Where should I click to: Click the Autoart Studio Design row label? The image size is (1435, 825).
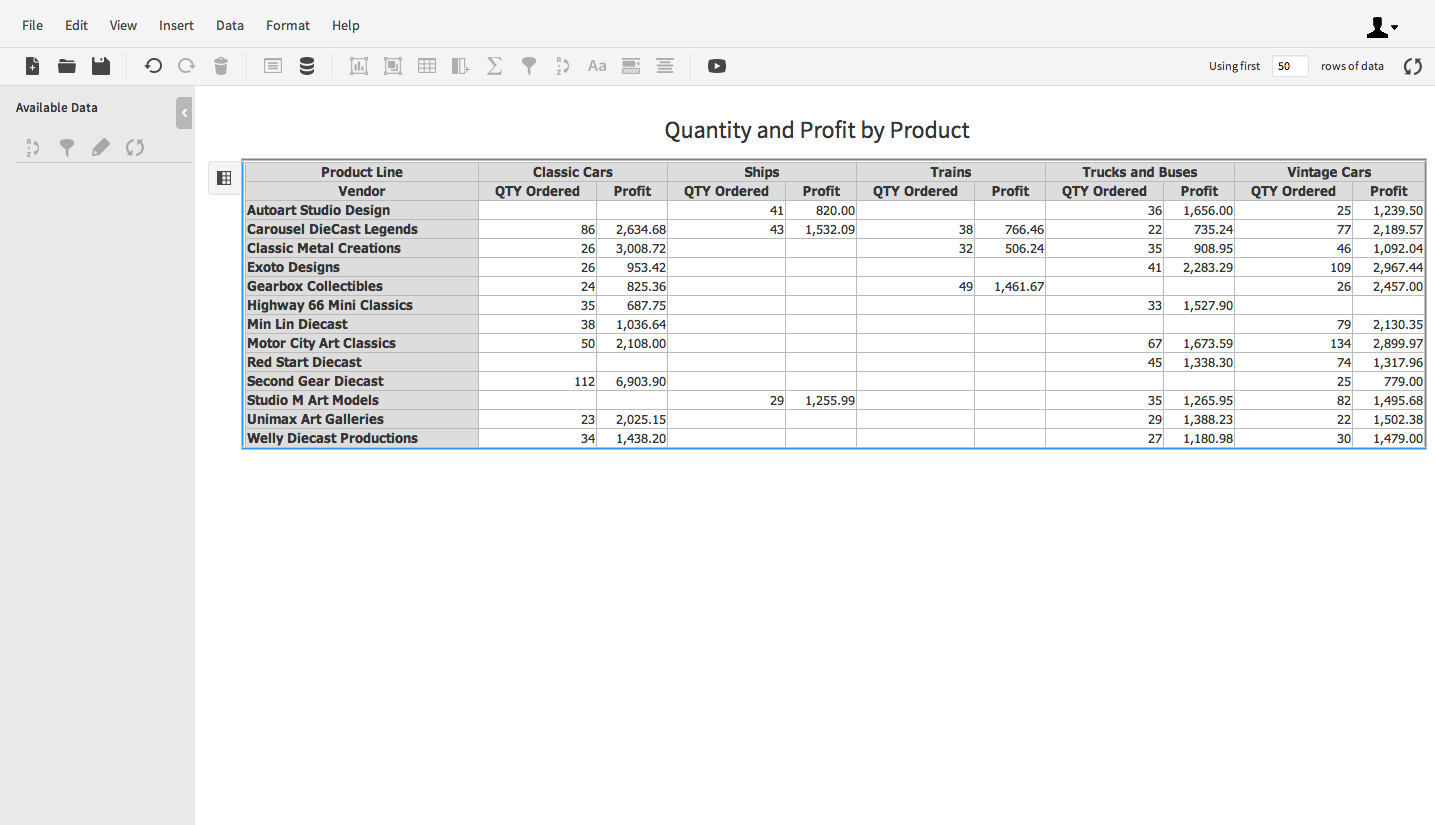[362, 210]
